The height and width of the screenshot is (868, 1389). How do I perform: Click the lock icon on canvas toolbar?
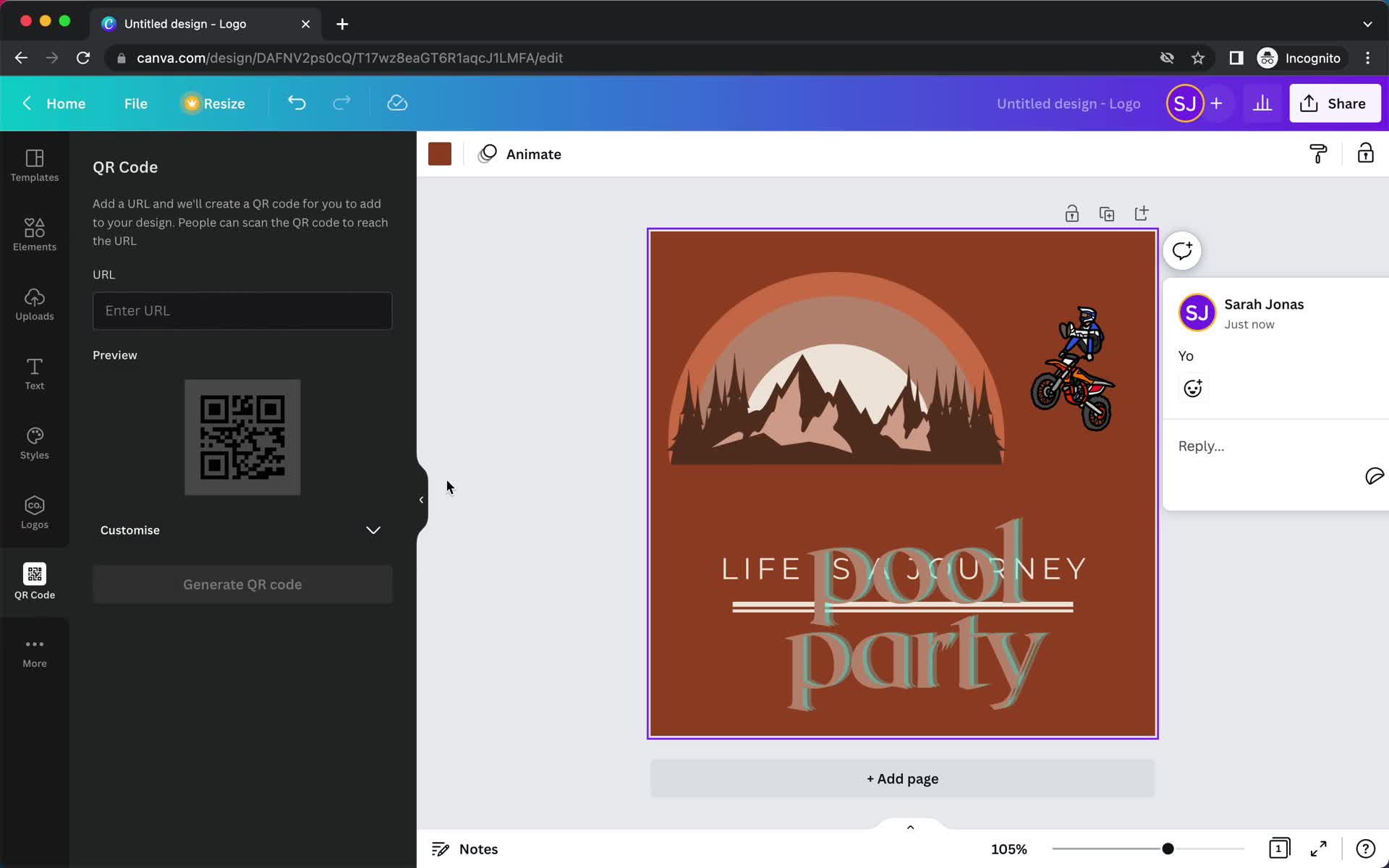[x=1072, y=213]
